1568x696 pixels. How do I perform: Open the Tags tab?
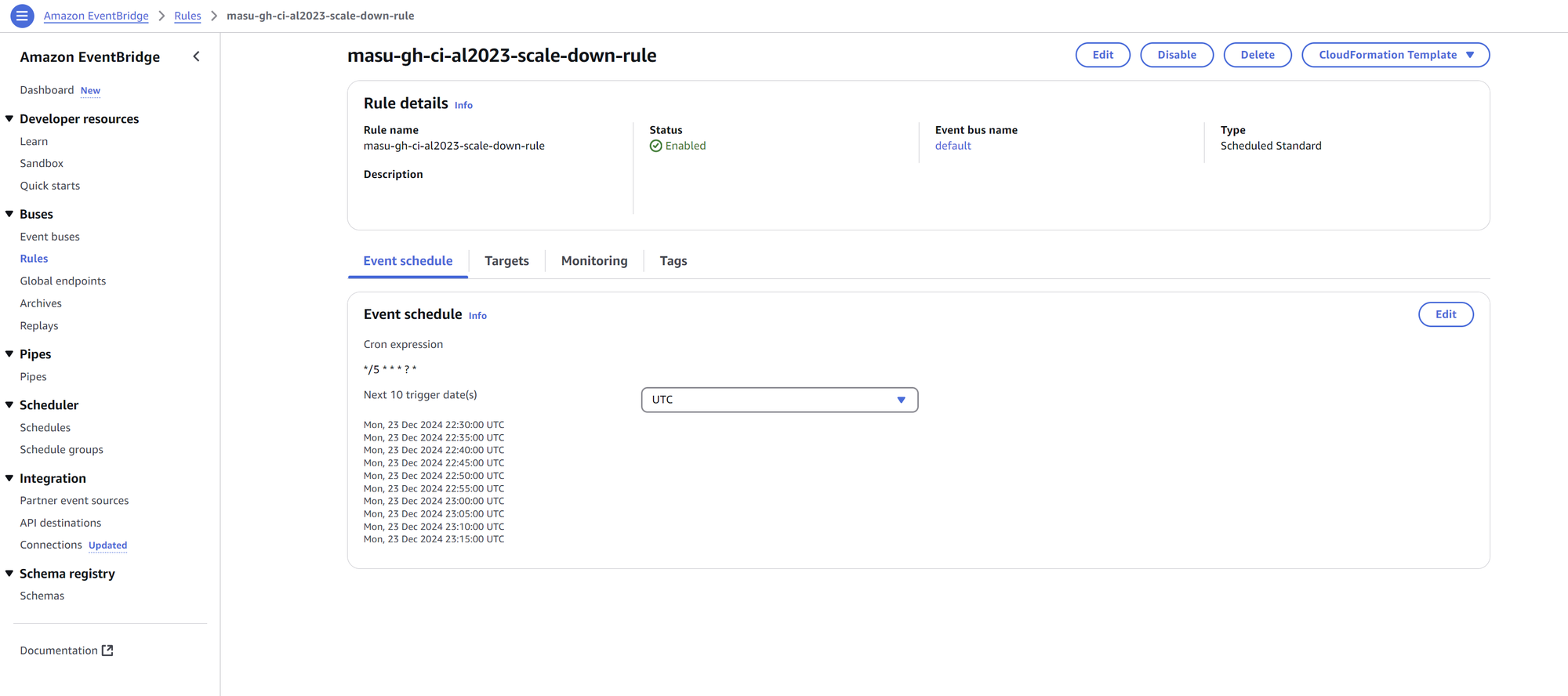pos(673,261)
